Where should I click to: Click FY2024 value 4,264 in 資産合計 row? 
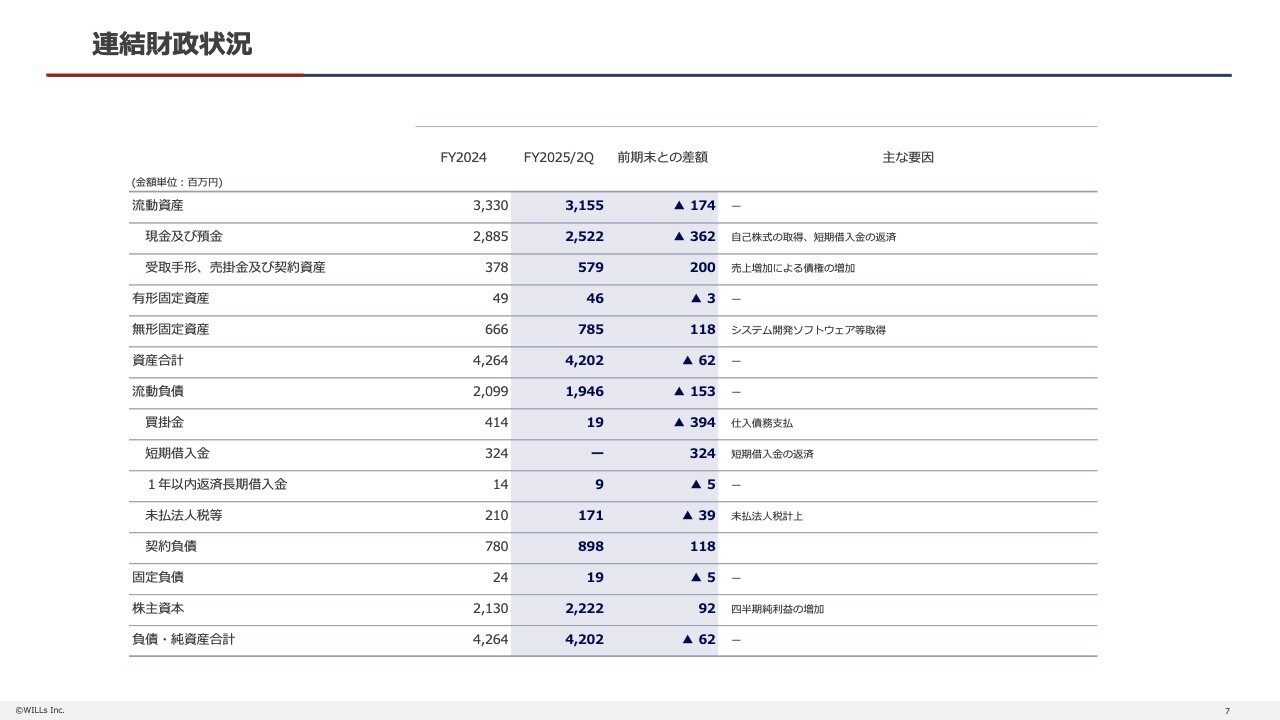[x=491, y=361]
